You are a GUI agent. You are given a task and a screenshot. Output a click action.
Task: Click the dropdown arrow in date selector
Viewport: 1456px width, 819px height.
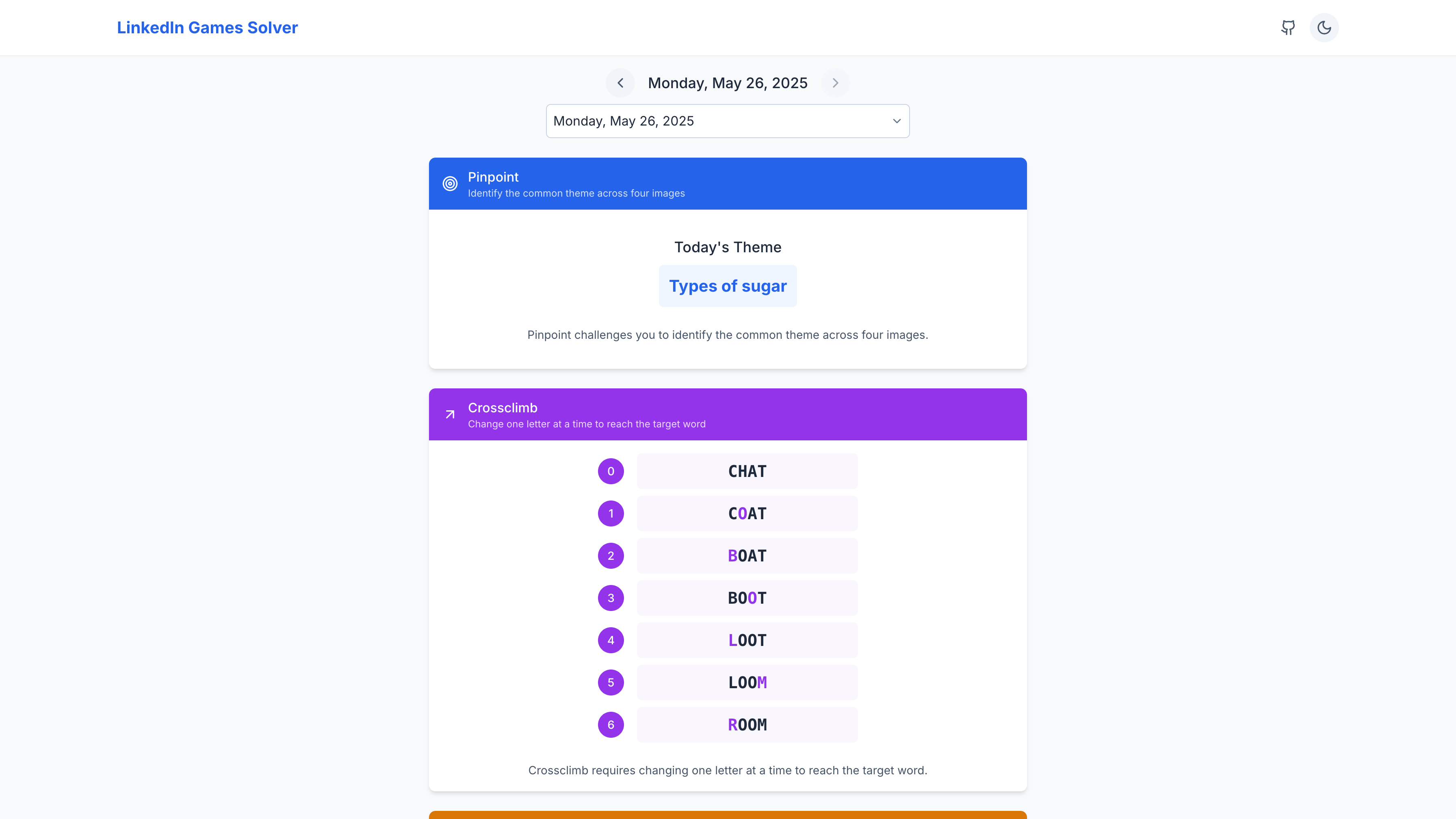(897, 121)
